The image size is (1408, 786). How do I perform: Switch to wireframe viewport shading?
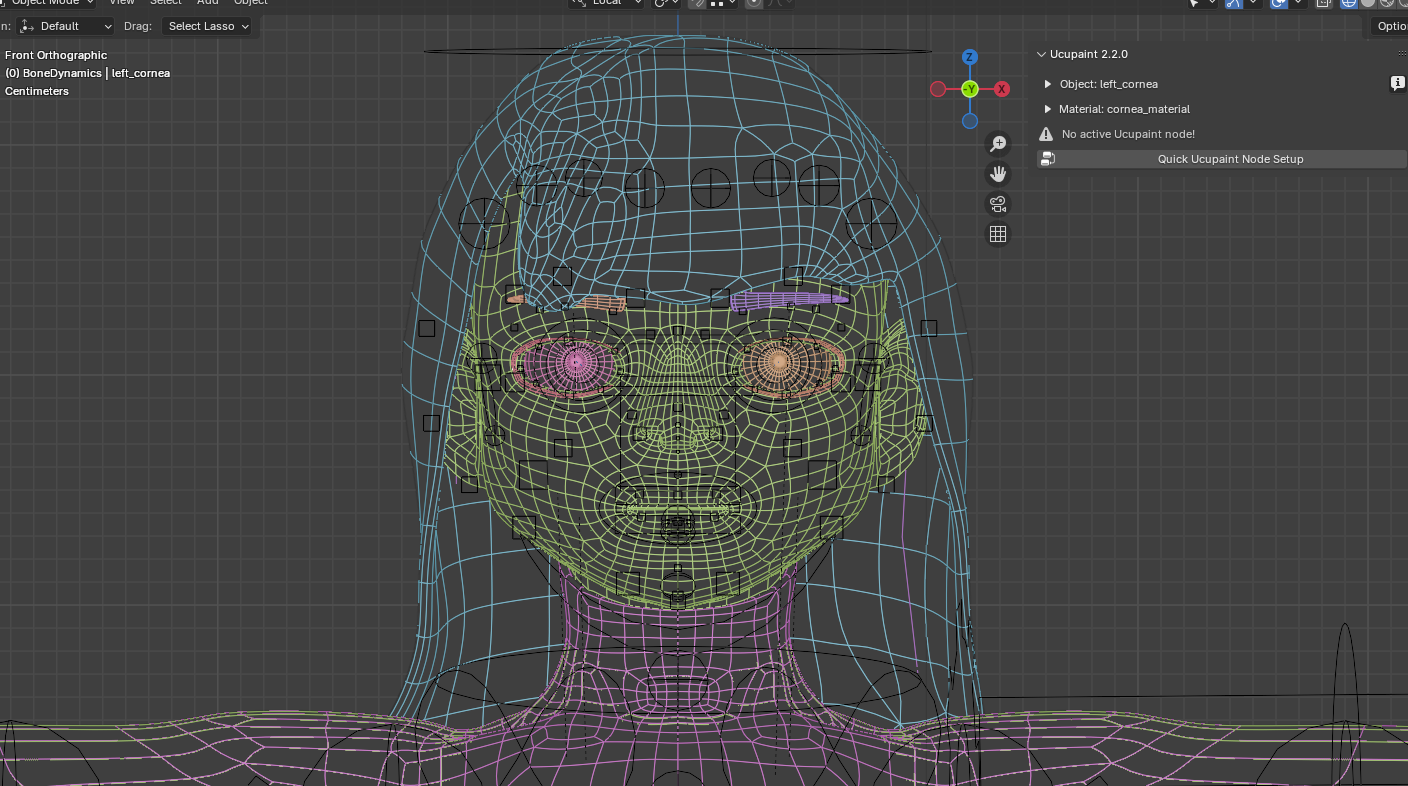[1348, 4]
